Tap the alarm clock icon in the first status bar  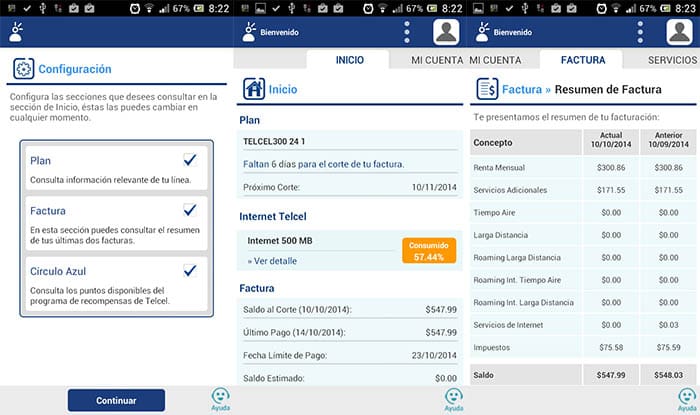[134, 8]
